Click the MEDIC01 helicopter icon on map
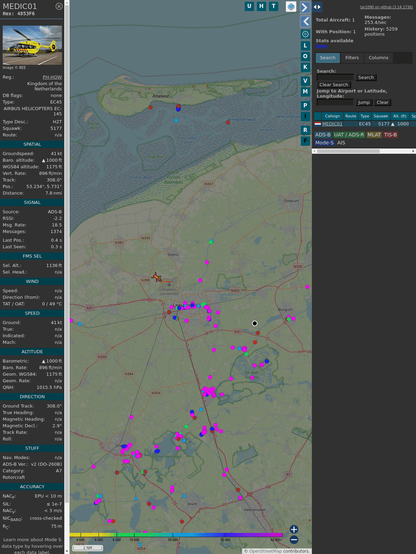This screenshot has width=416, height=554. (x=157, y=277)
